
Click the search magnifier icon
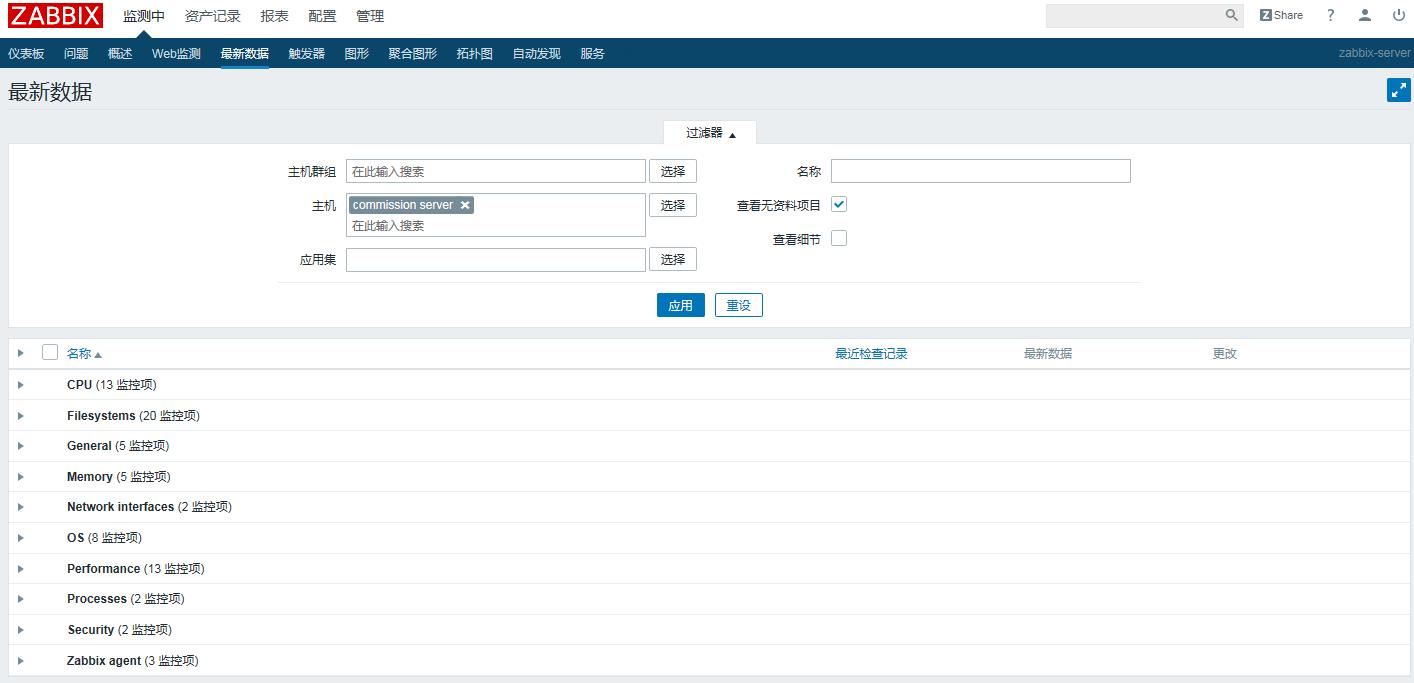coord(1232,15)
